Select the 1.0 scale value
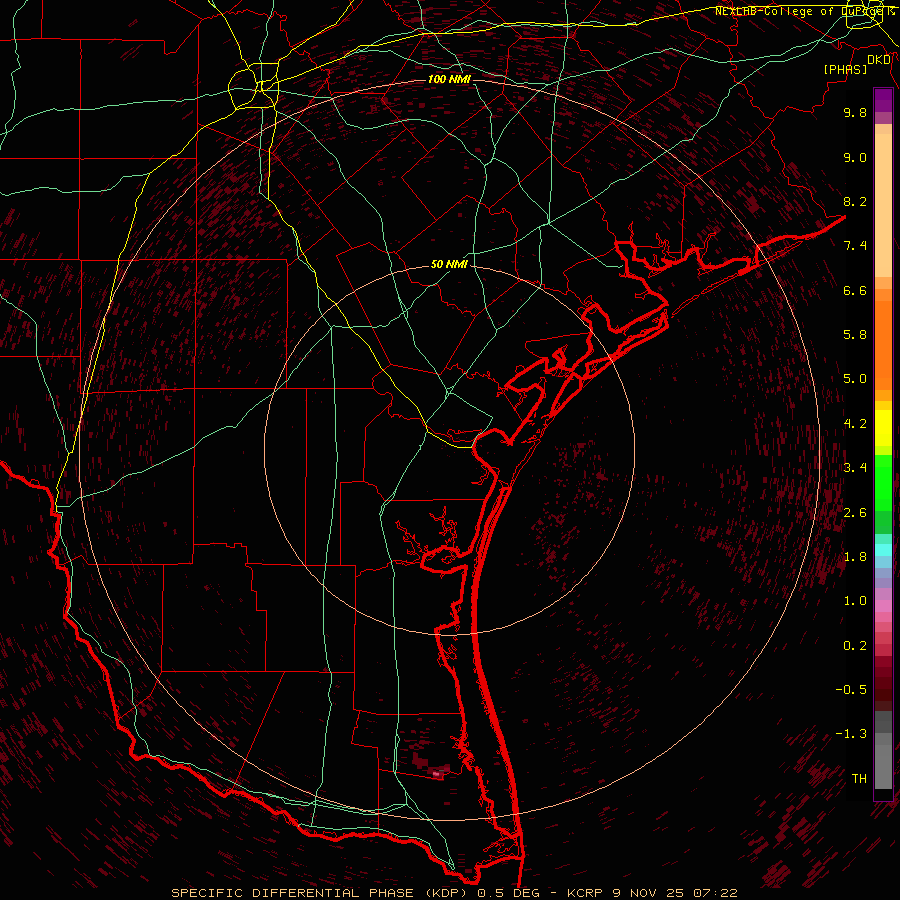900x900 pixels. point(855,601)
